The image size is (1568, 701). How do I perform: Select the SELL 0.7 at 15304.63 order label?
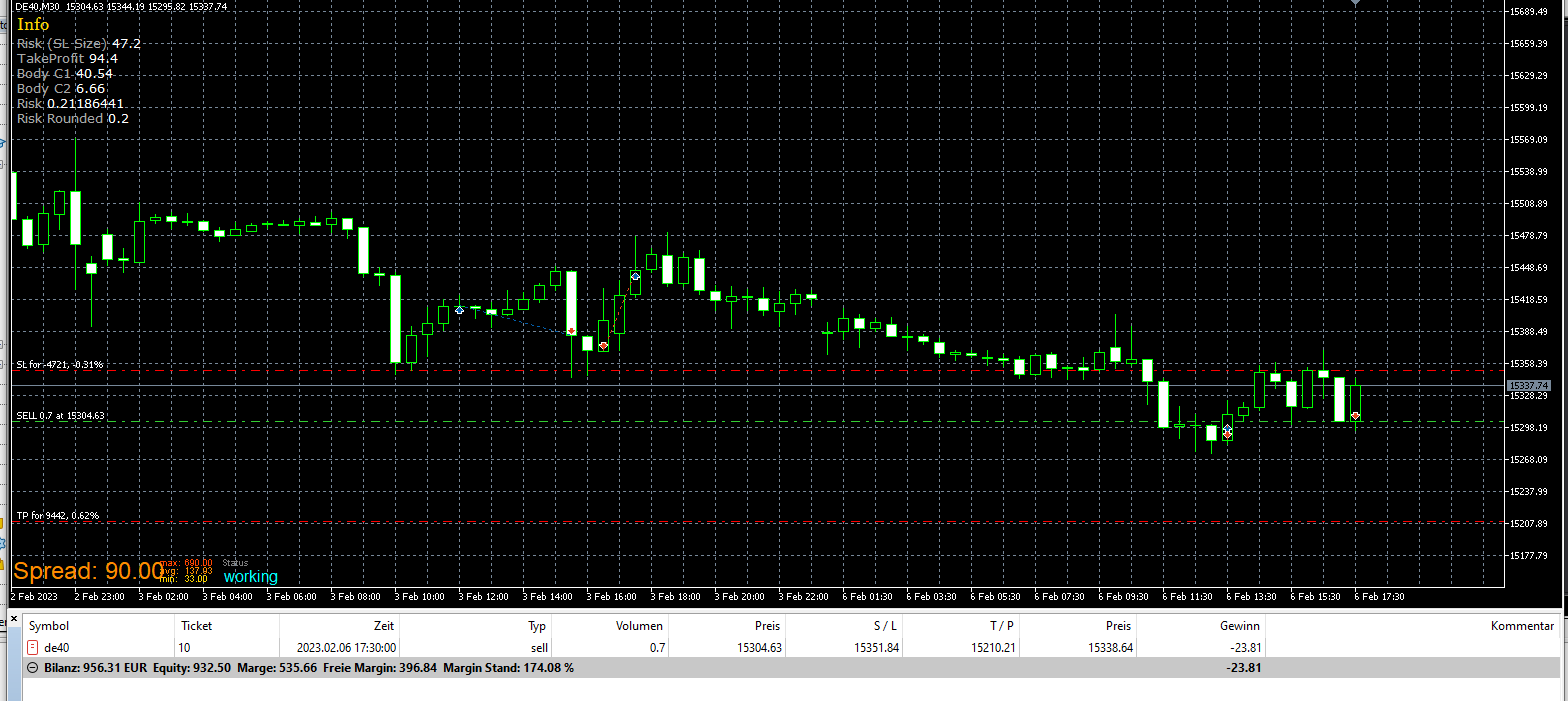[60, 415]
